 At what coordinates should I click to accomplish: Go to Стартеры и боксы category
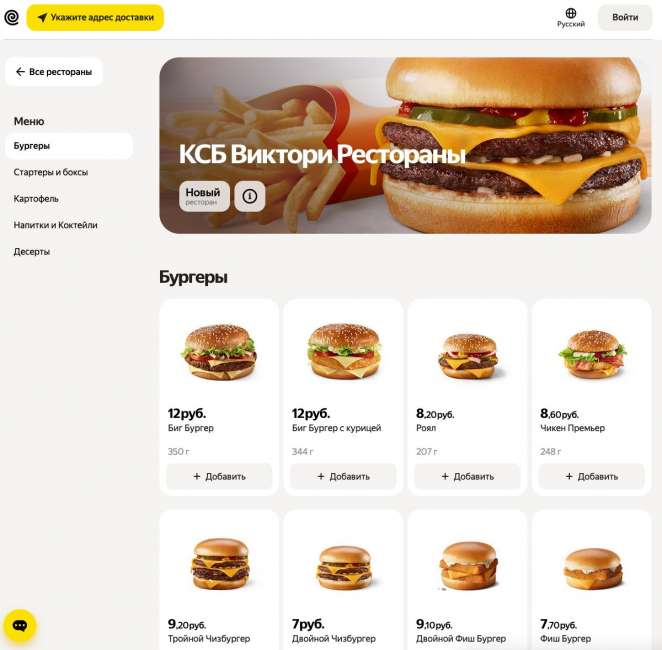pyautogui.click(x=51, y=172)
